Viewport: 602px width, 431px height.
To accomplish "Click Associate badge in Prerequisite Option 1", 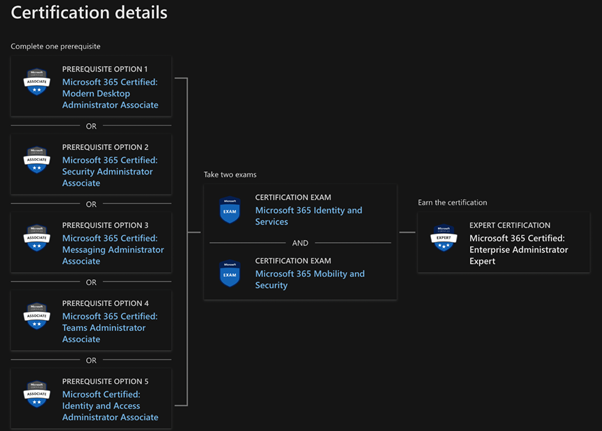I will pyautogui.click(x=37, y=82).
